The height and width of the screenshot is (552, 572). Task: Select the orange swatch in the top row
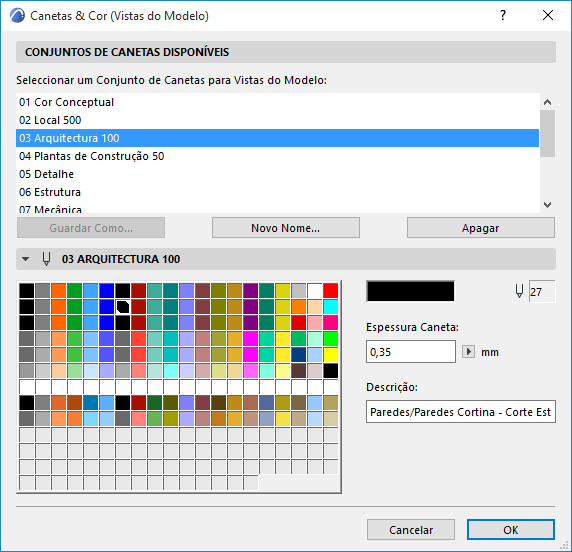click(x=59, y=291)
